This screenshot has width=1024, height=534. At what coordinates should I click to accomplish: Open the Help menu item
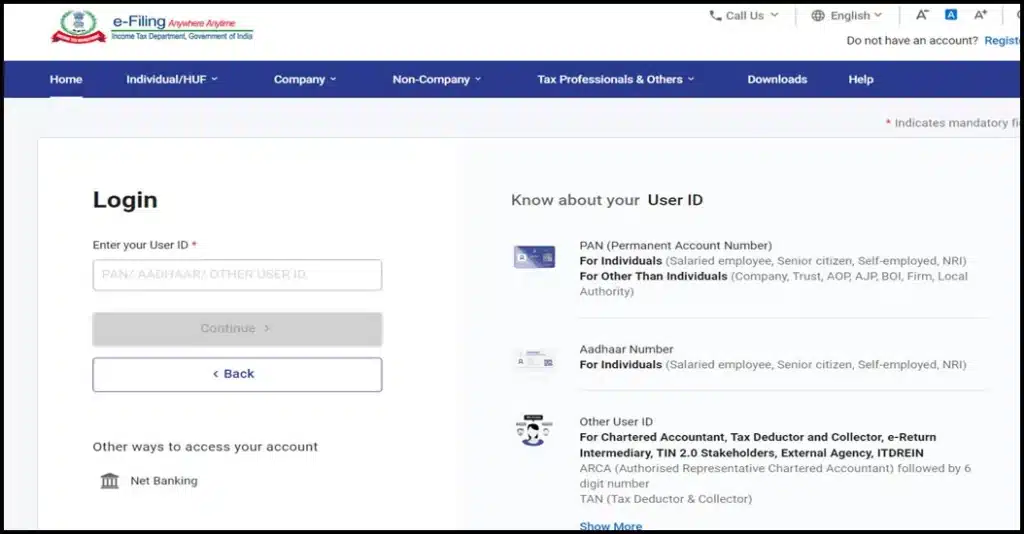pos(861,80)
